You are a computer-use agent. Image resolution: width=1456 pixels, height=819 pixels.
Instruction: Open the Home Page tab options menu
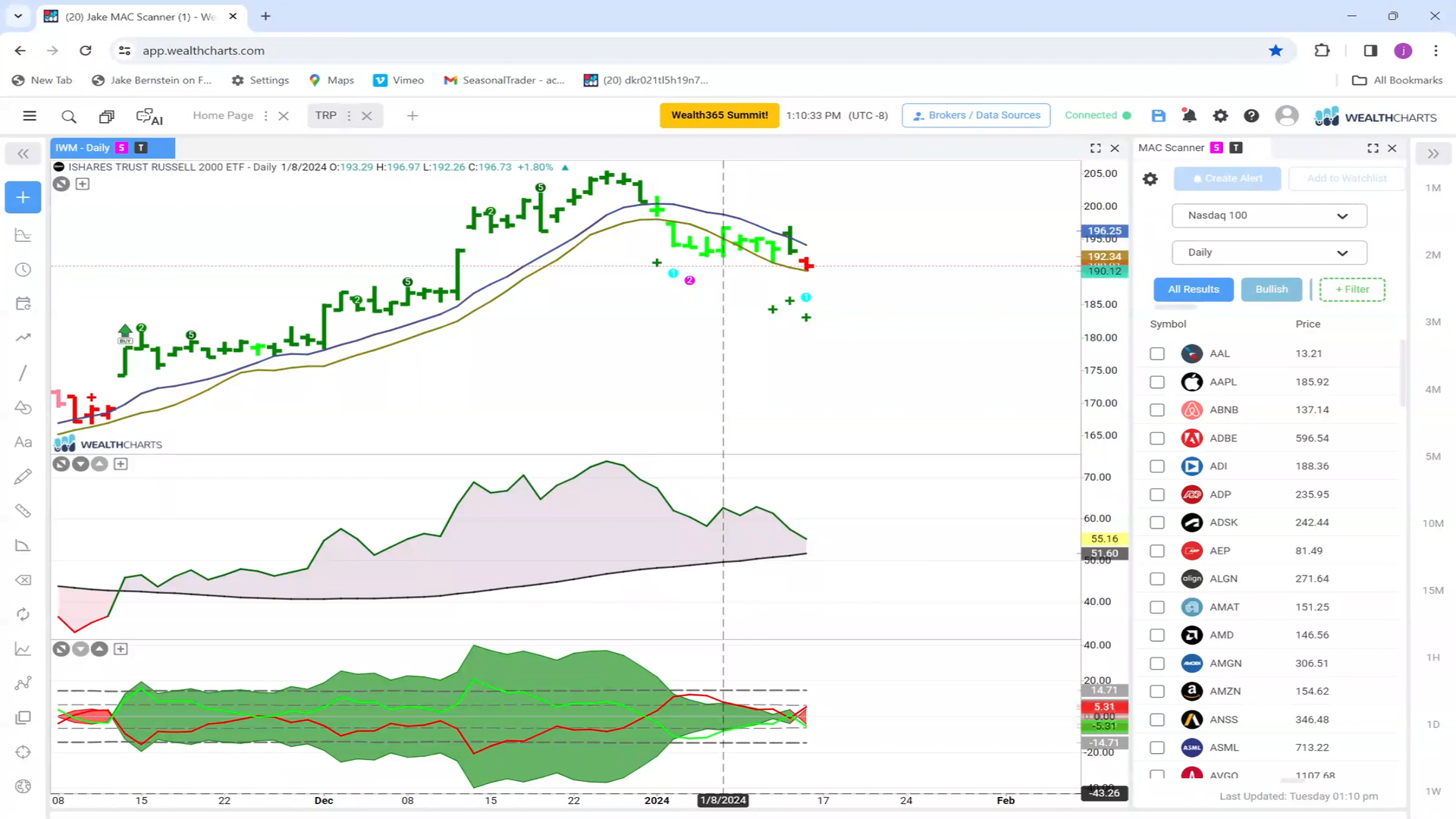265,116
